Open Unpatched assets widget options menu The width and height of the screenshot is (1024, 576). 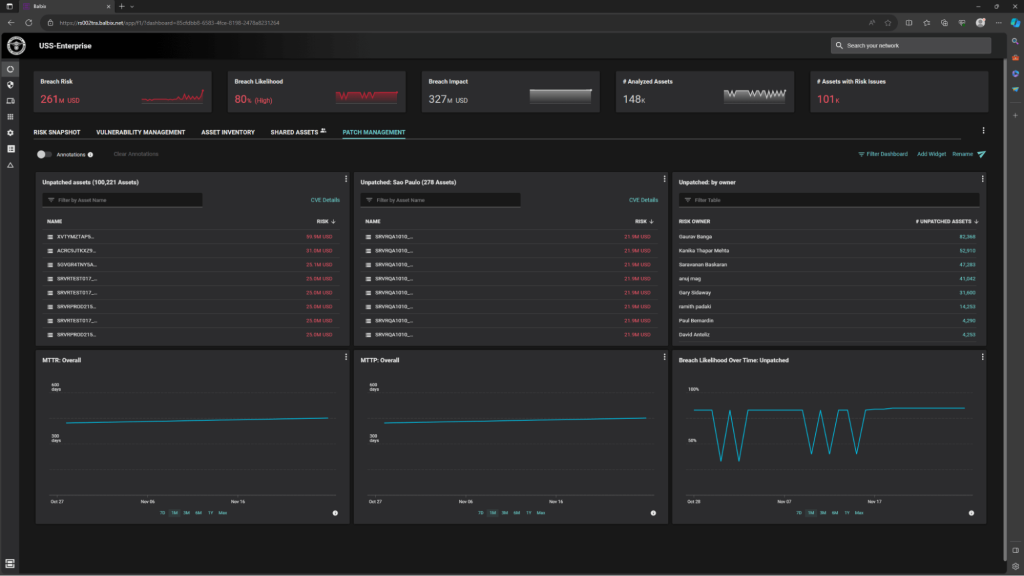coord(346,179)
